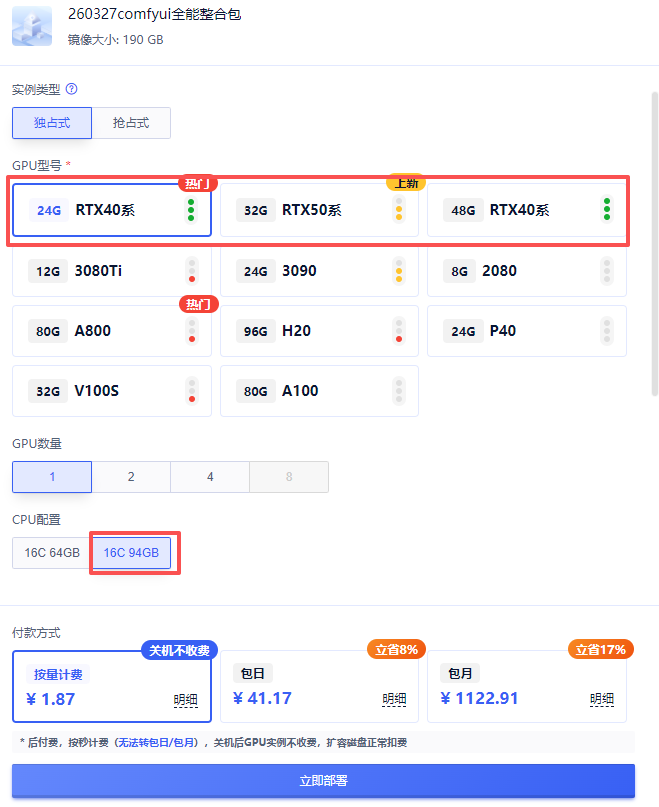Choose the 16C 64GB CPU configuration
This screenshot has height=807, width=659.
[x=51, y=553]
